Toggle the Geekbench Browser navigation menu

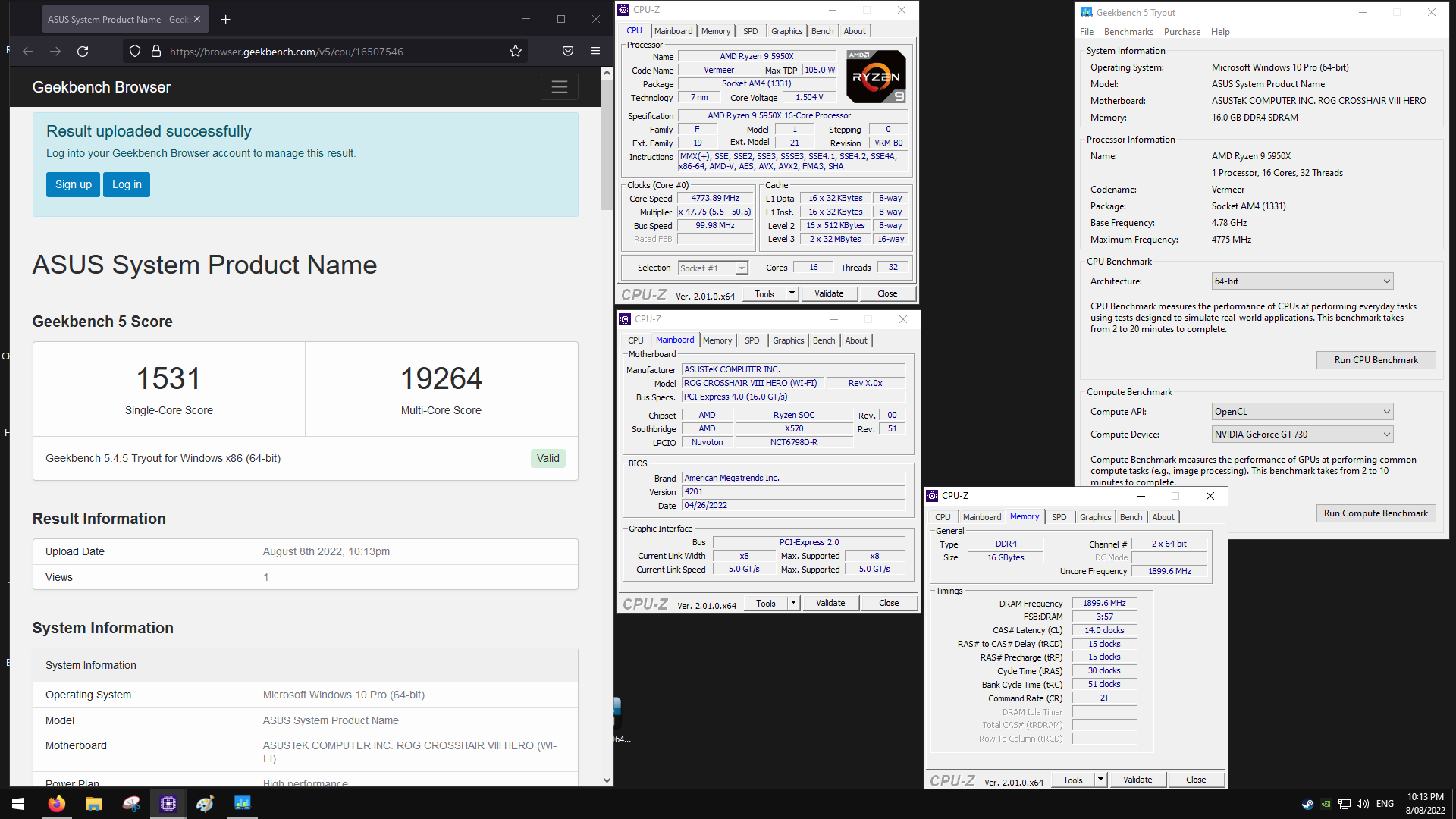(560, 87)
